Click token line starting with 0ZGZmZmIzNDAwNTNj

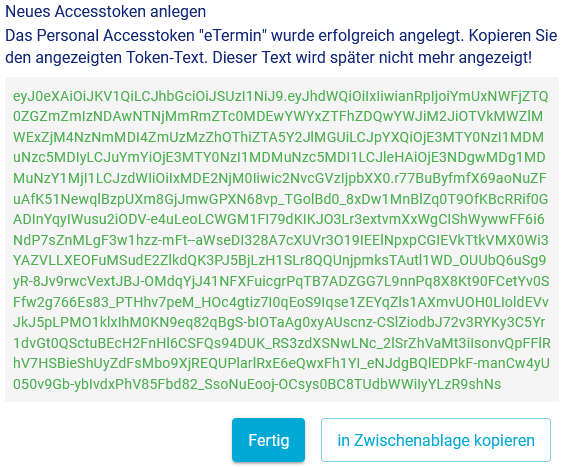pos(278,116)
